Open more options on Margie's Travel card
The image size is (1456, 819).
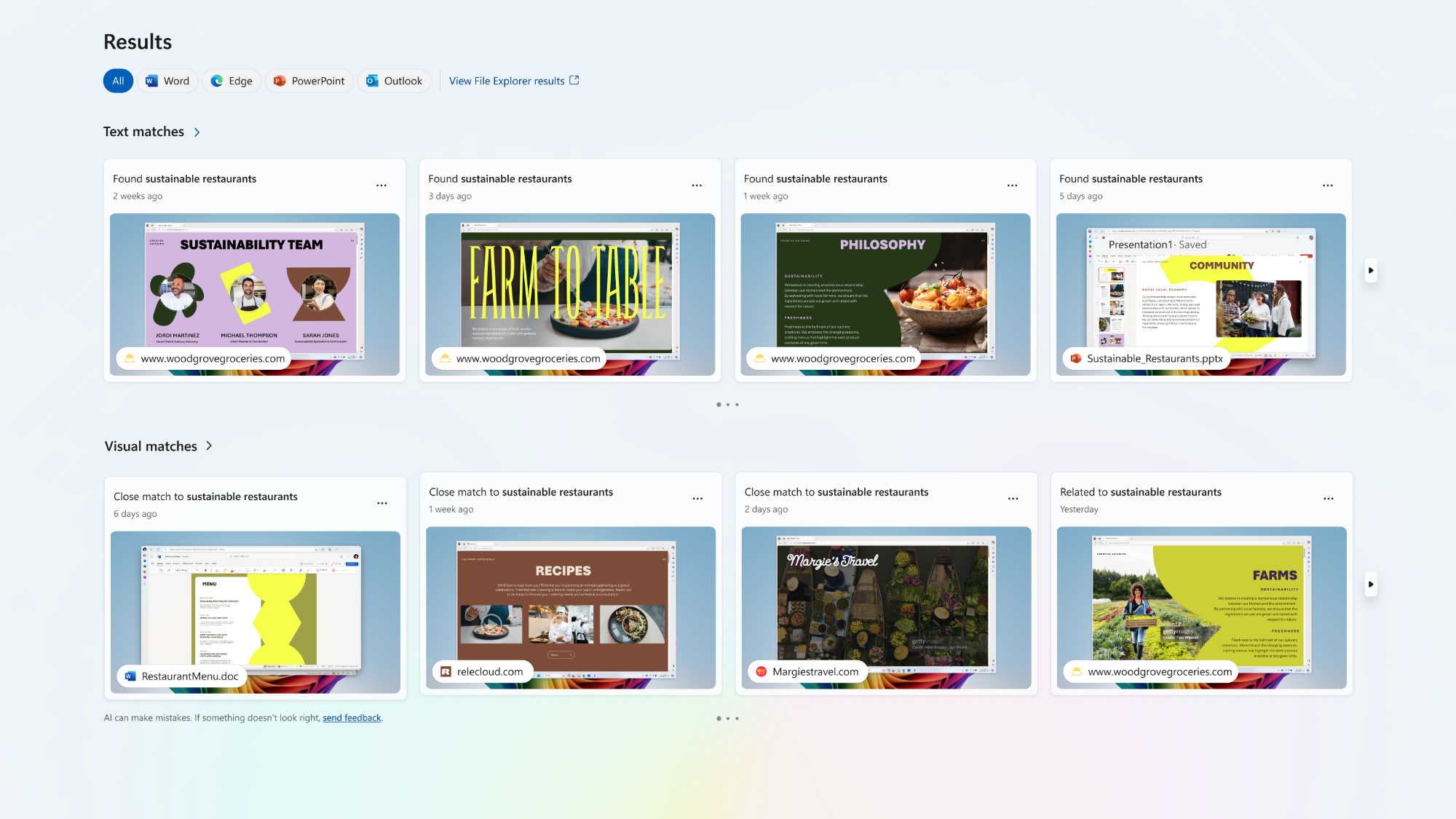click(x=1013, y=499)
